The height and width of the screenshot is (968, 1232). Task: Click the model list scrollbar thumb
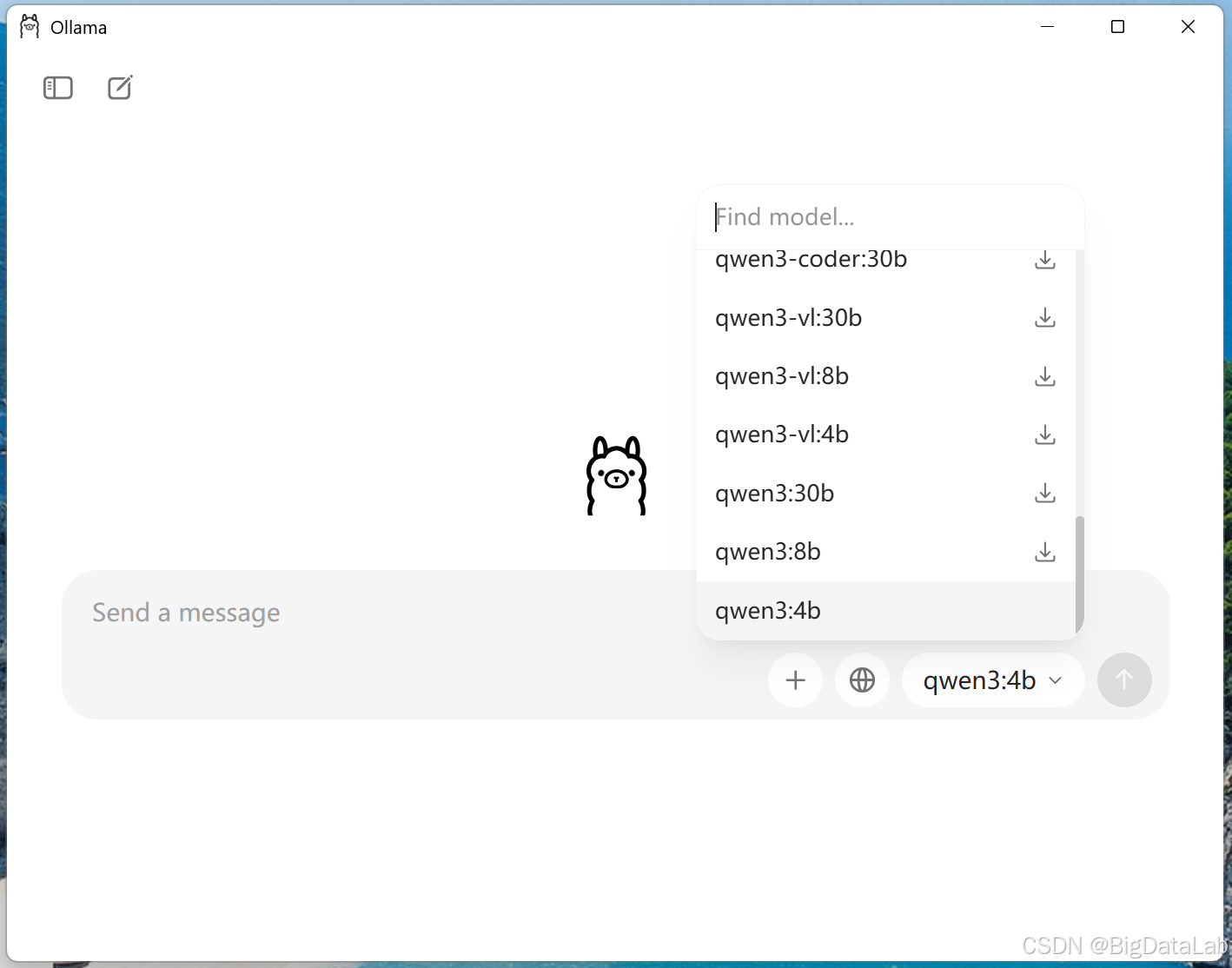coord(1080,575)
